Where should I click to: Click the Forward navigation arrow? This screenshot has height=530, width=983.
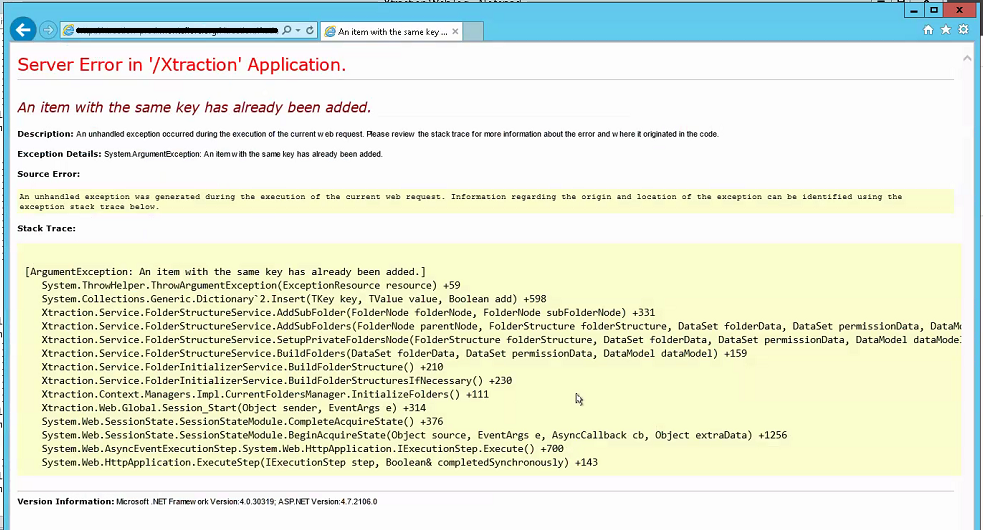click(47, 30)
